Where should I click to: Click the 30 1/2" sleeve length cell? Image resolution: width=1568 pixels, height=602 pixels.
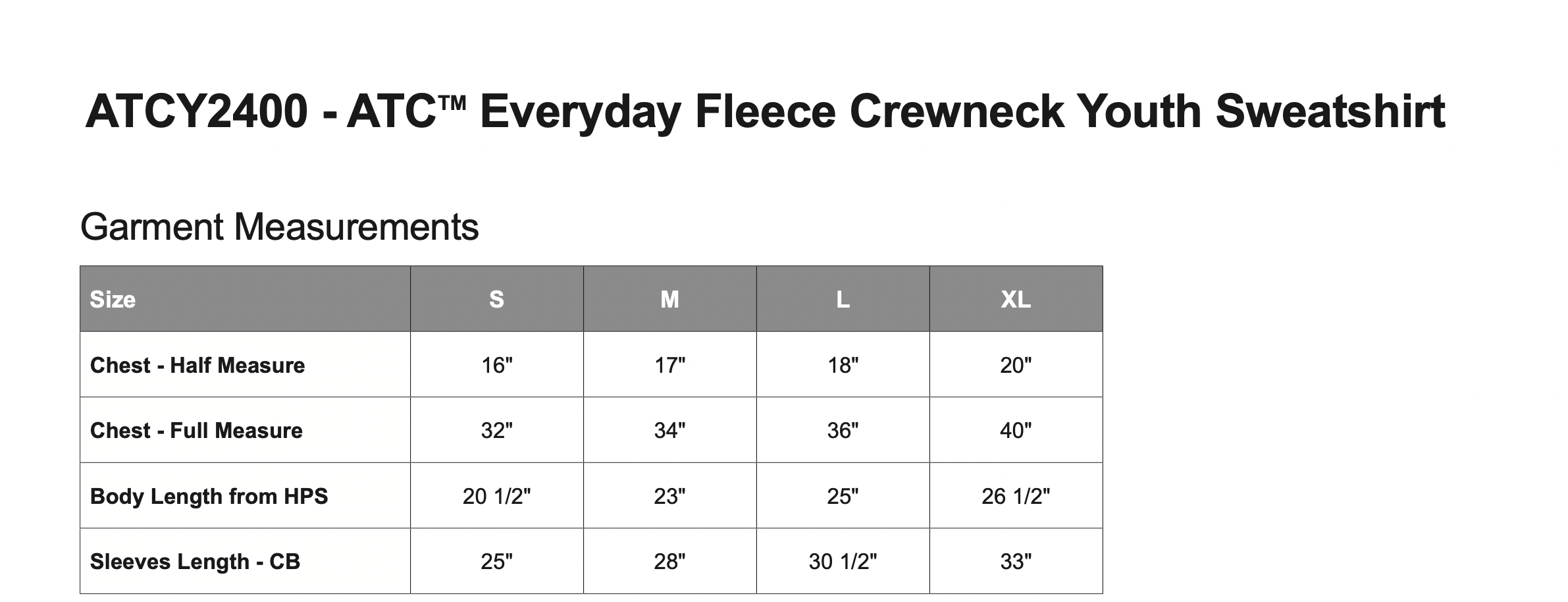(843, 561)
